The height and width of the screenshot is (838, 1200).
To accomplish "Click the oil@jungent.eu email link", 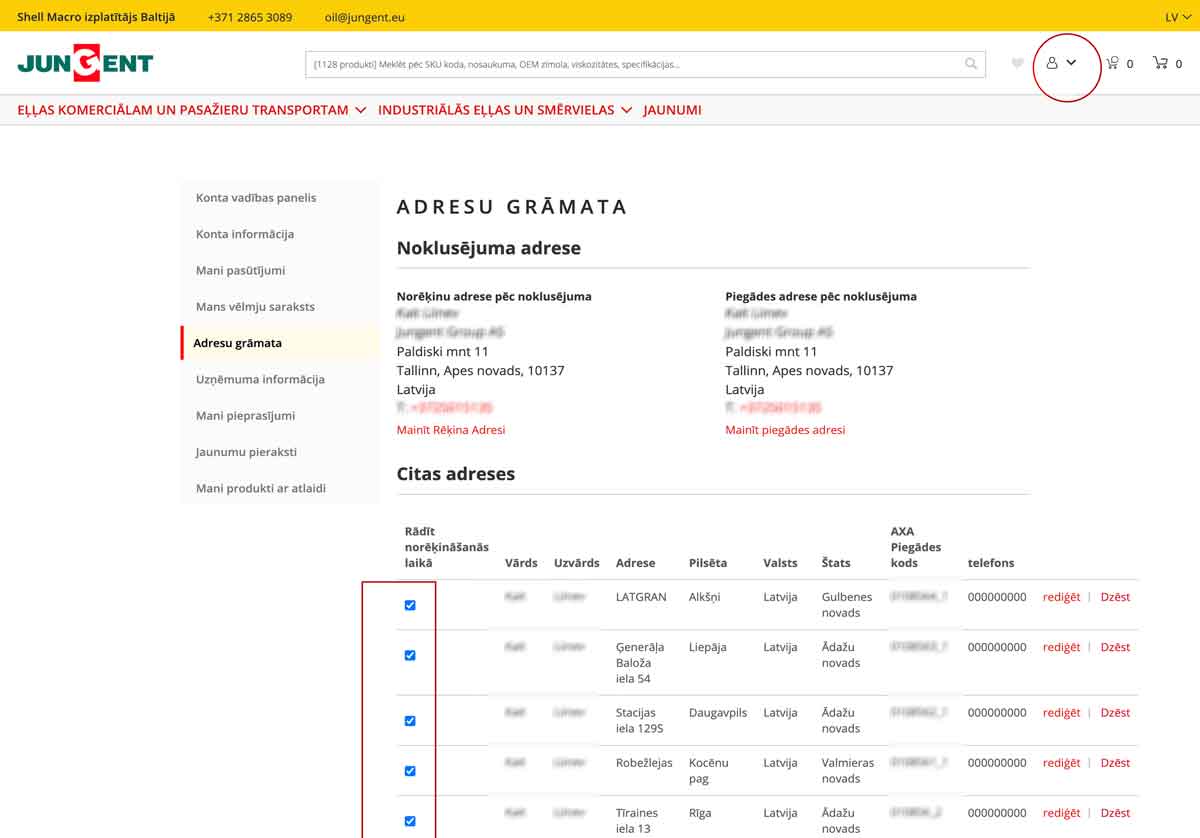I will tap(365, 17).
